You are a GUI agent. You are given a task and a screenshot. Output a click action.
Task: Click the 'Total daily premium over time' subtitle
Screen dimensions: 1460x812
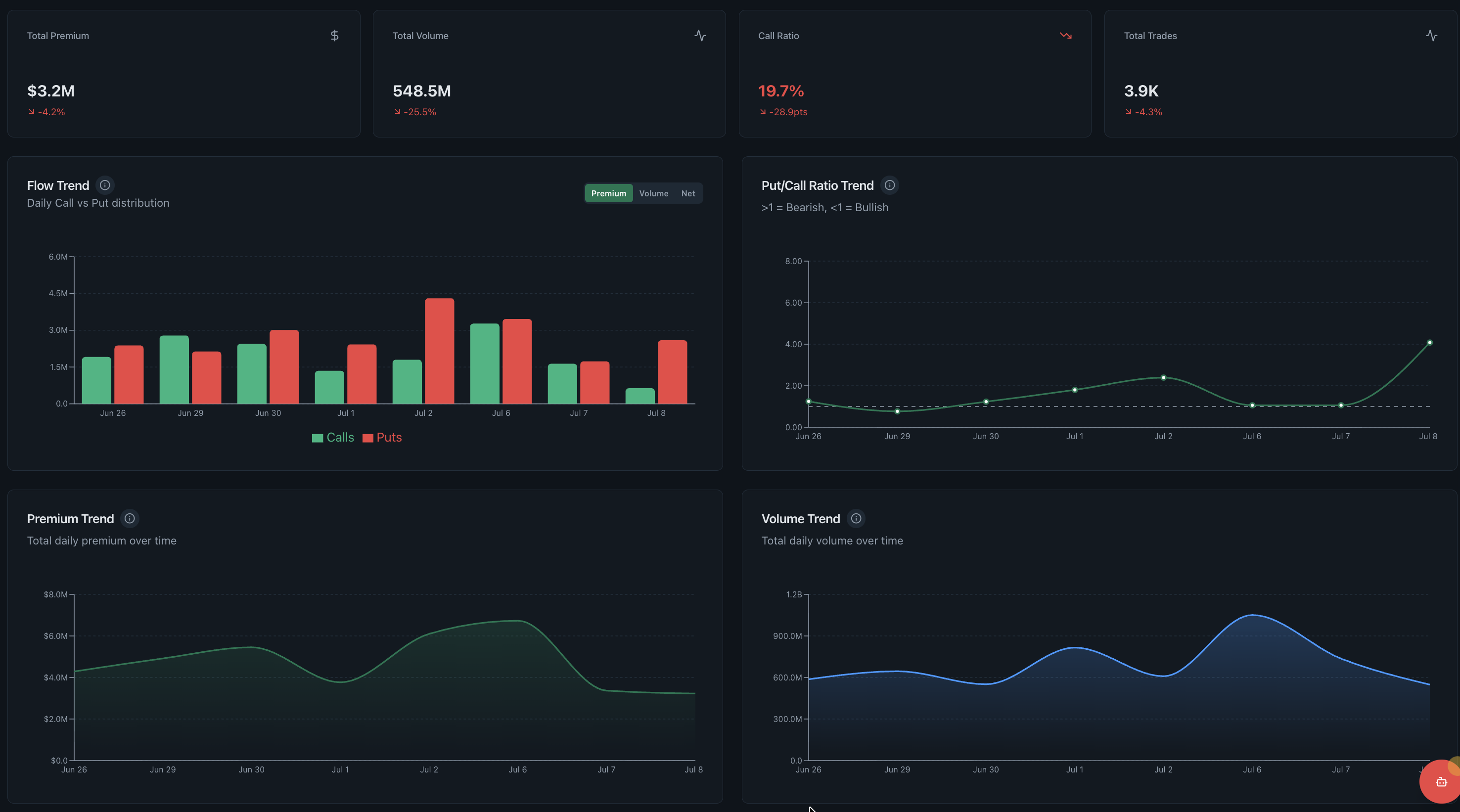coord(101,541)
